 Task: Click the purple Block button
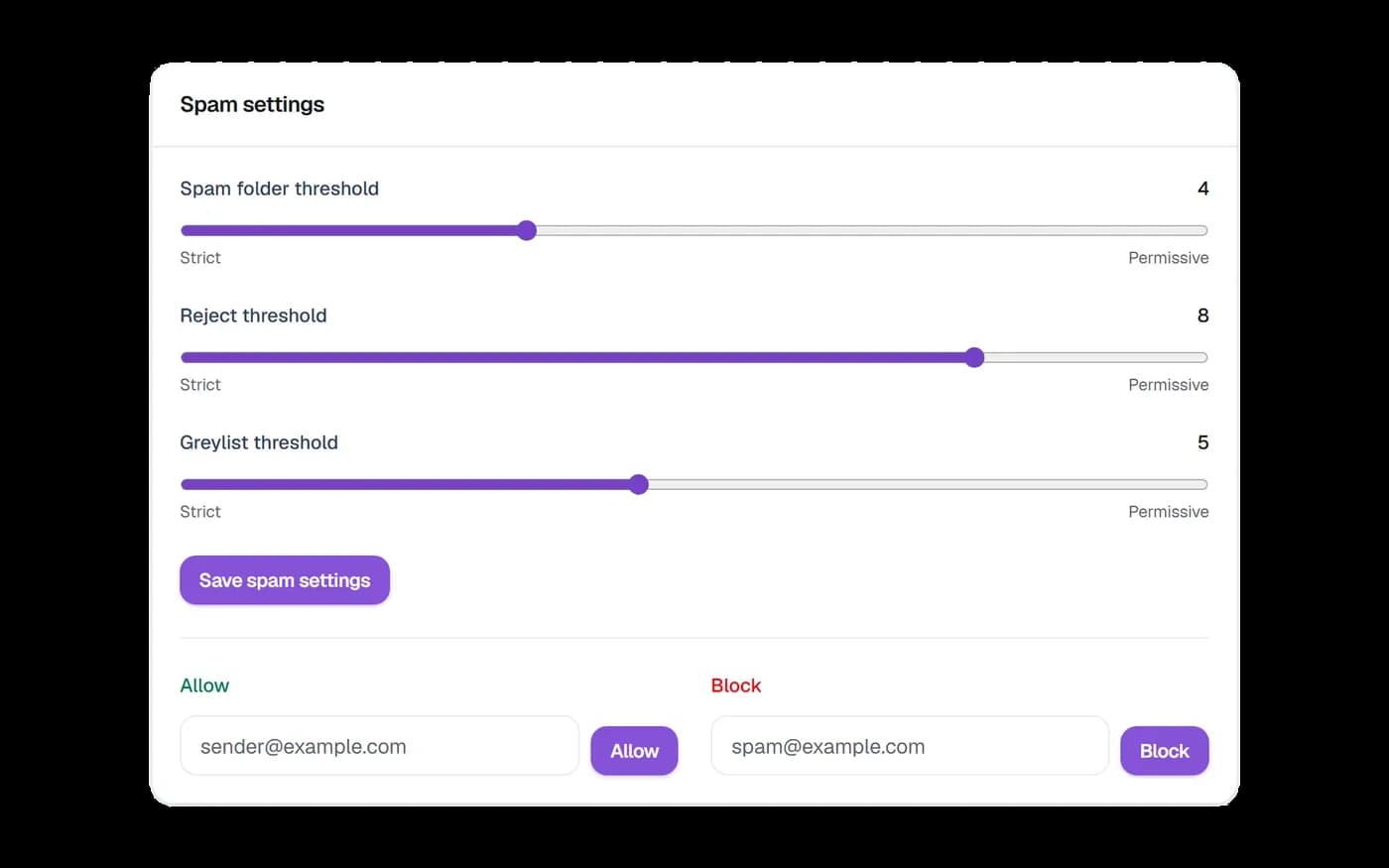[1164, 751]
